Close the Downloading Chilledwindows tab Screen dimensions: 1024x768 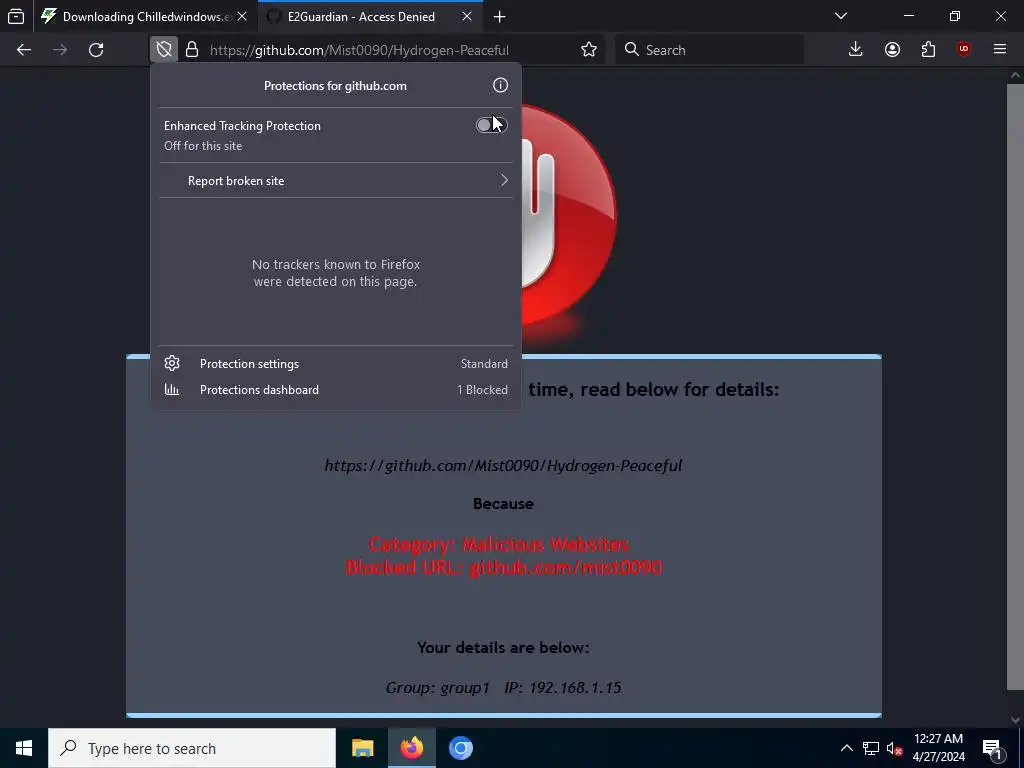pos(242,16)
